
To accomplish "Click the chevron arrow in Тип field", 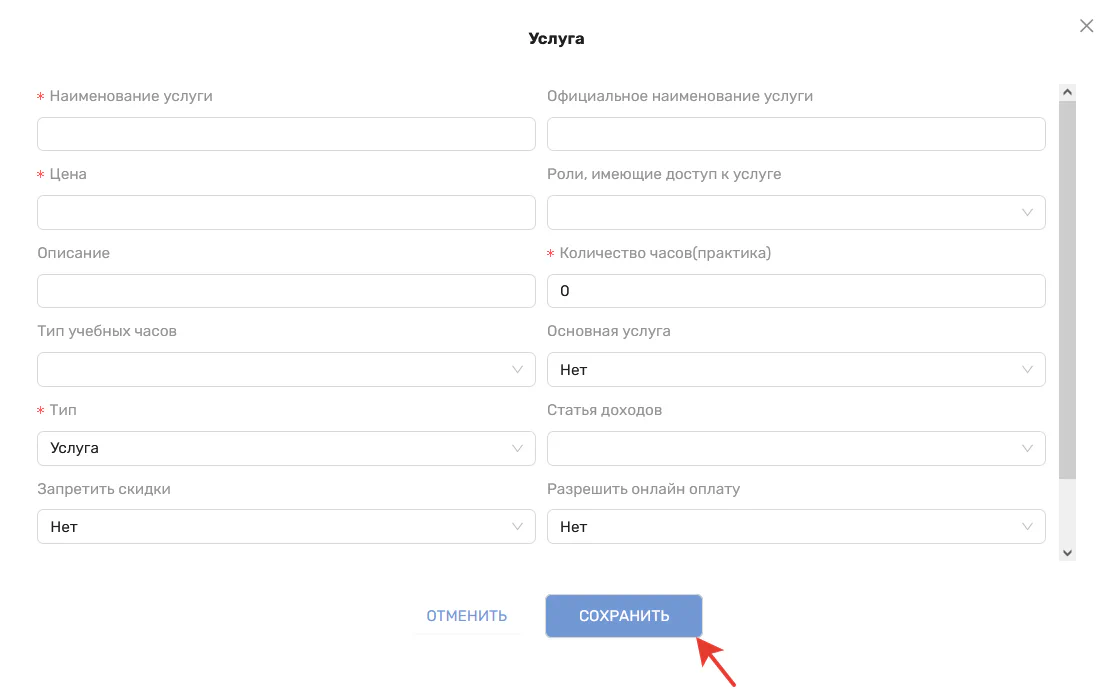I will pyautogui.click(x=517, y=448).
